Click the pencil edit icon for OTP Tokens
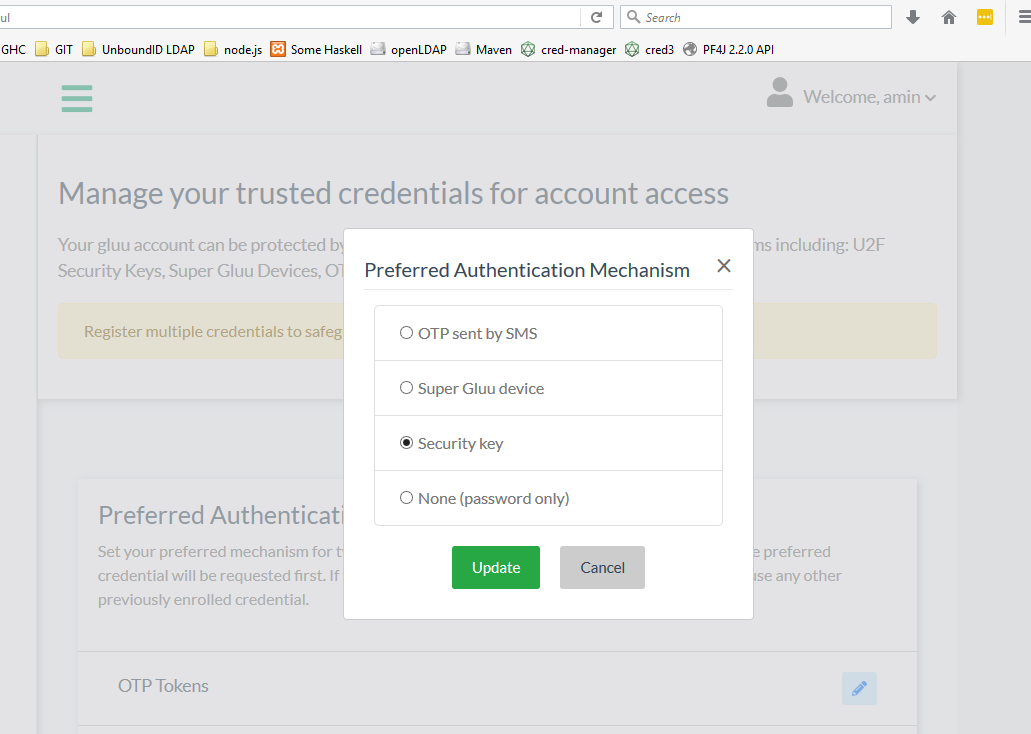Image resolution: width=1031 pixels, height=734 pixels. (x=859, y=688)
